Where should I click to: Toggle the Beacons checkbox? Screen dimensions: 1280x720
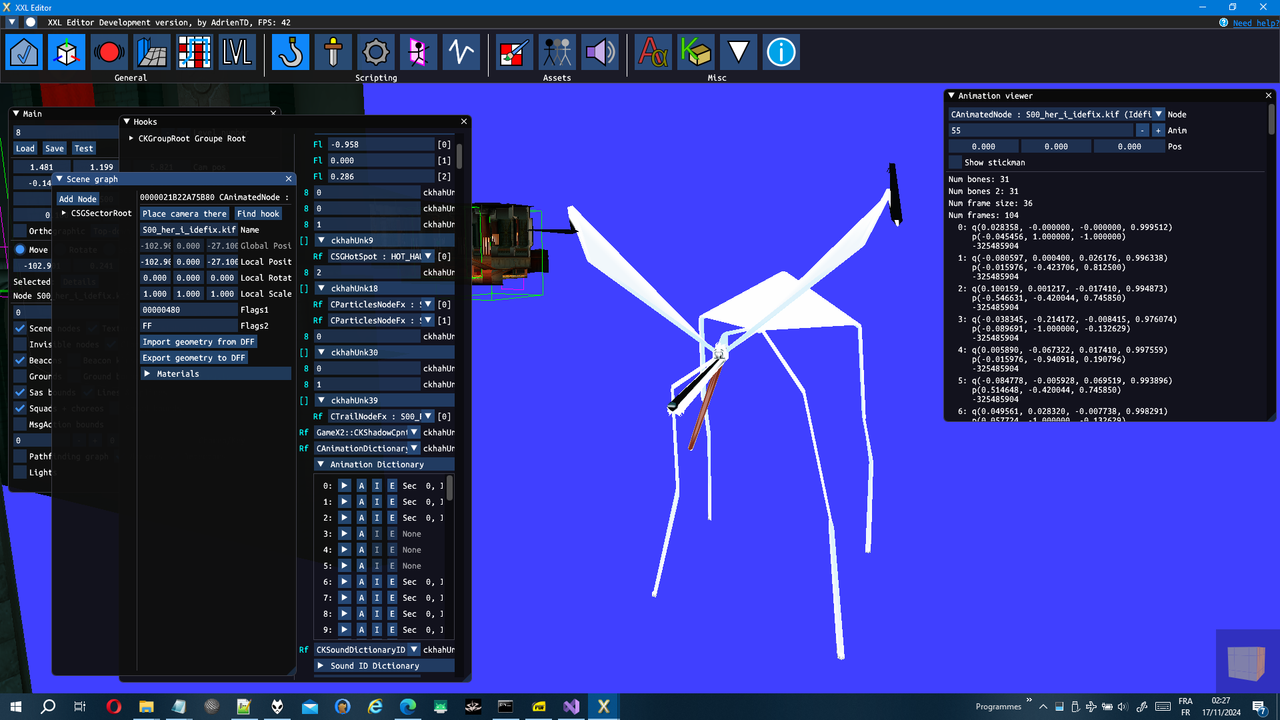20,360
